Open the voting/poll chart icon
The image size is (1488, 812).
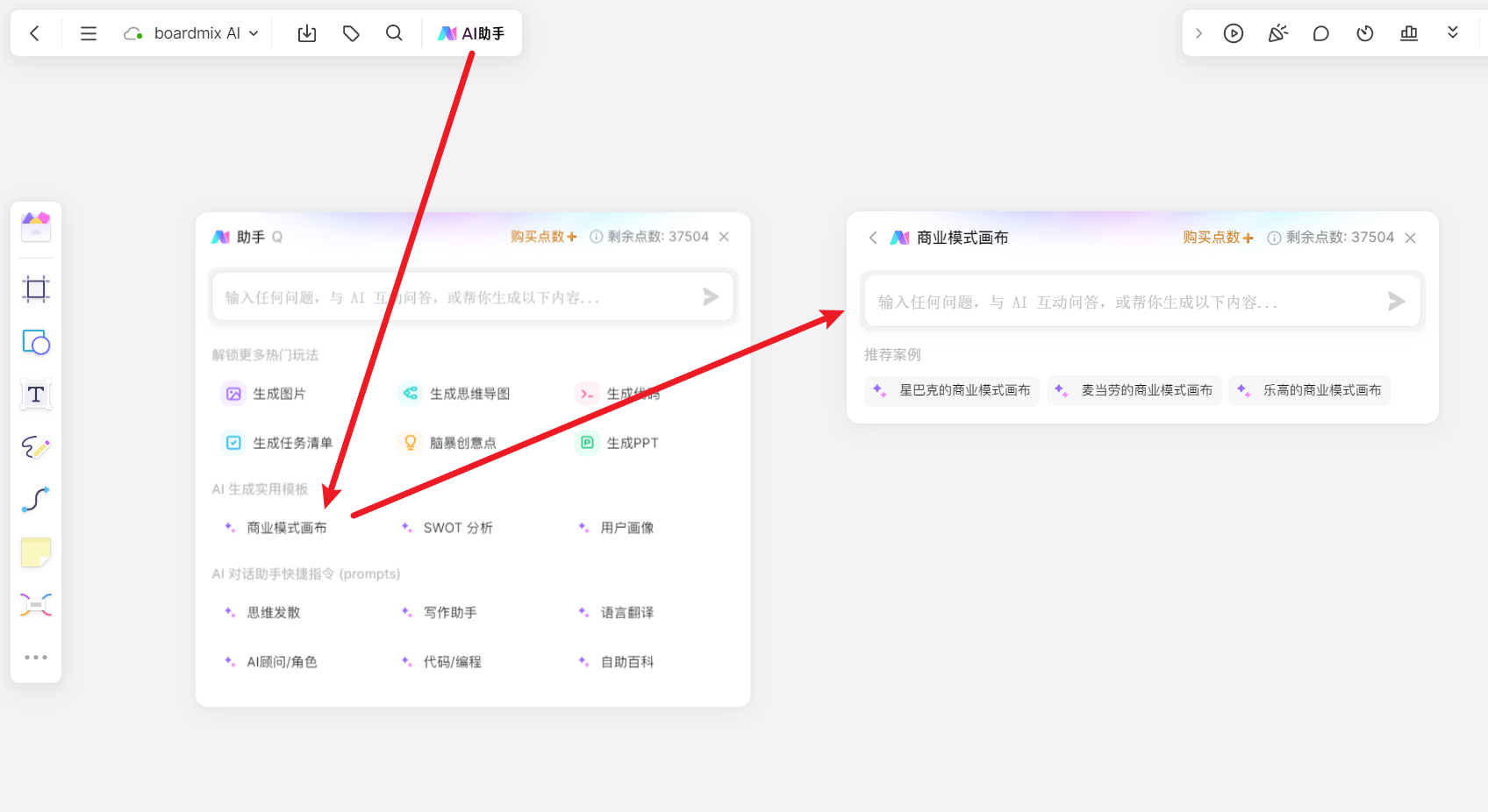pos(1409,32)
